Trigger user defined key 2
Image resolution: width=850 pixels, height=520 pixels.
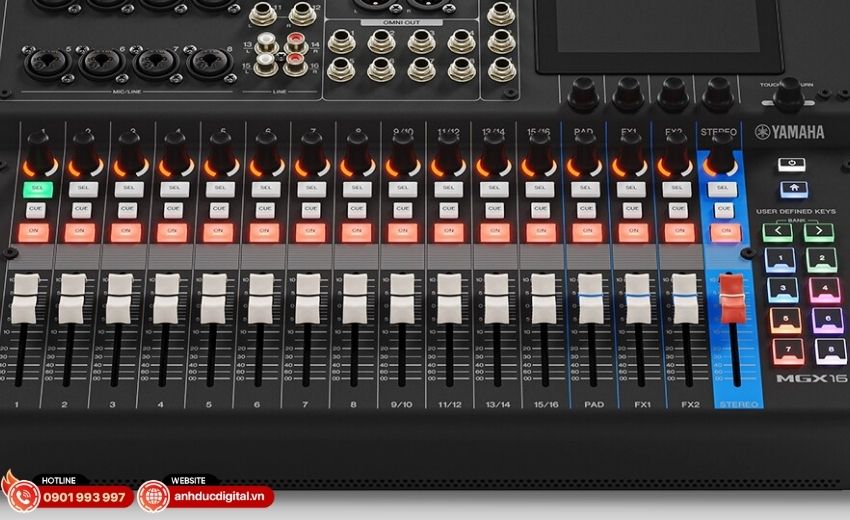point(822,259)
